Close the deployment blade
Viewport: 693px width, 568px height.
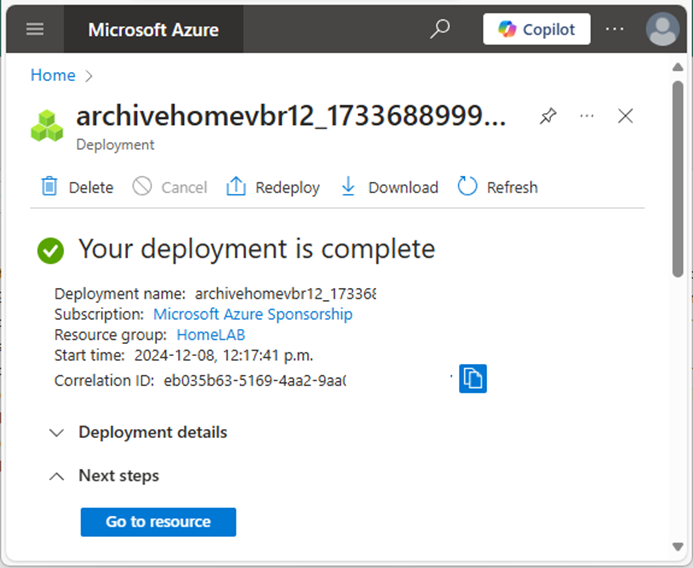click(x=625, y=116)
